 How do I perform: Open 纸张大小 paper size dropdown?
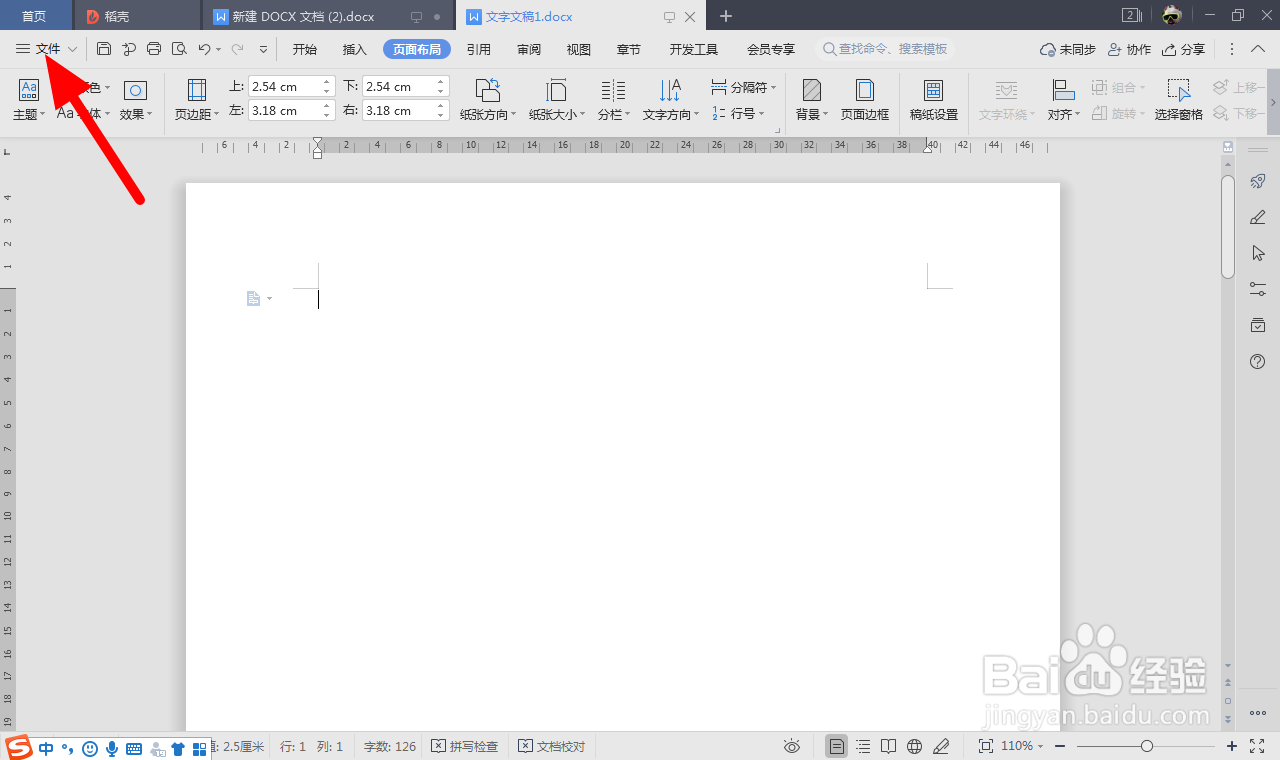[x=557, y=100]
